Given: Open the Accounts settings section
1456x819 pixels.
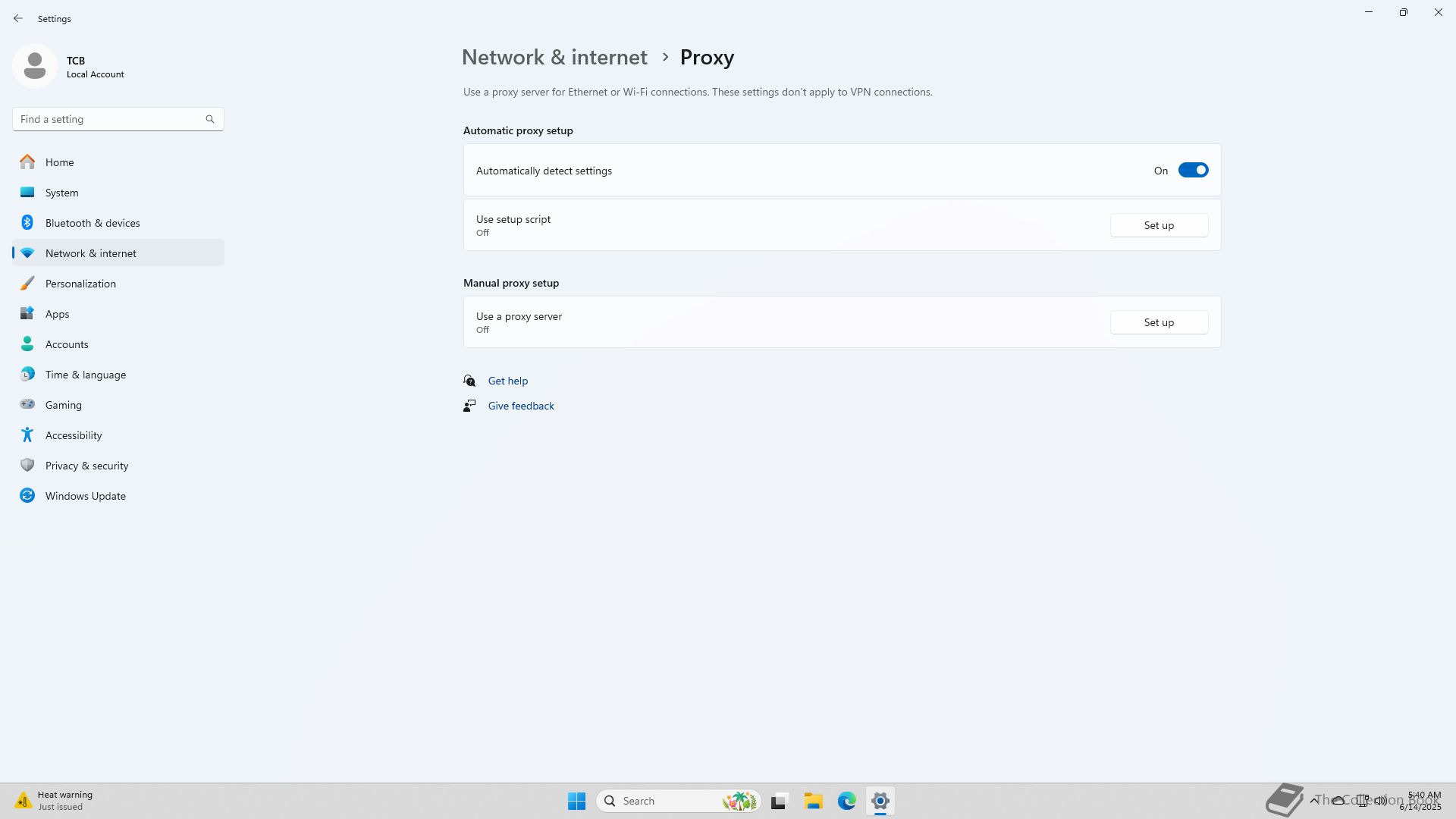Looking at the screenshot, I should pyautogui.click(x=67, y=344).
